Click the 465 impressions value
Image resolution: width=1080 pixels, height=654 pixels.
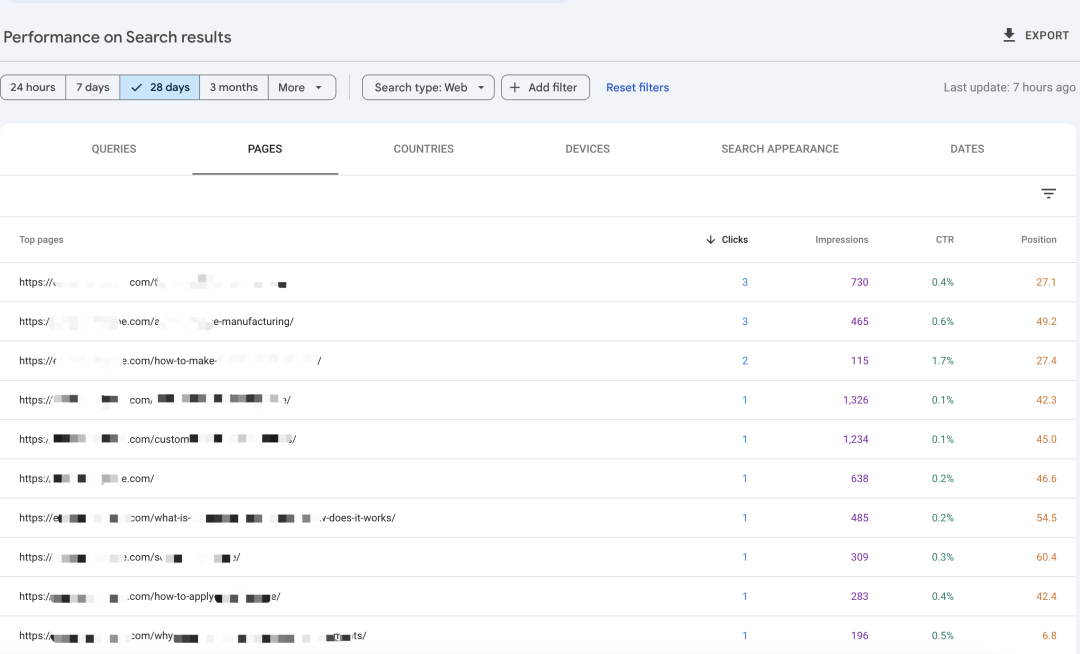pos(859,321)
